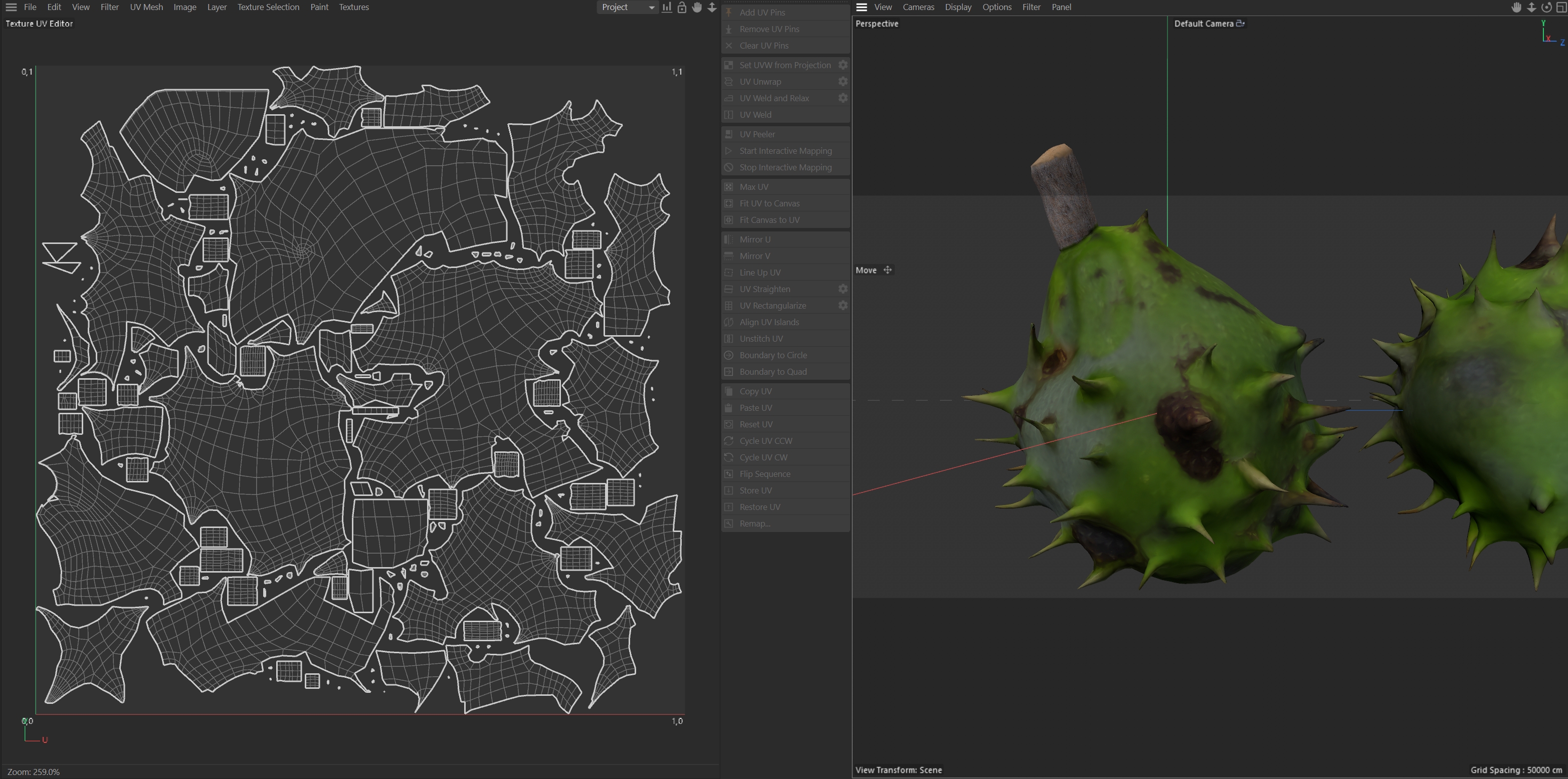Open the Cameras menu

tap(918, 8)
